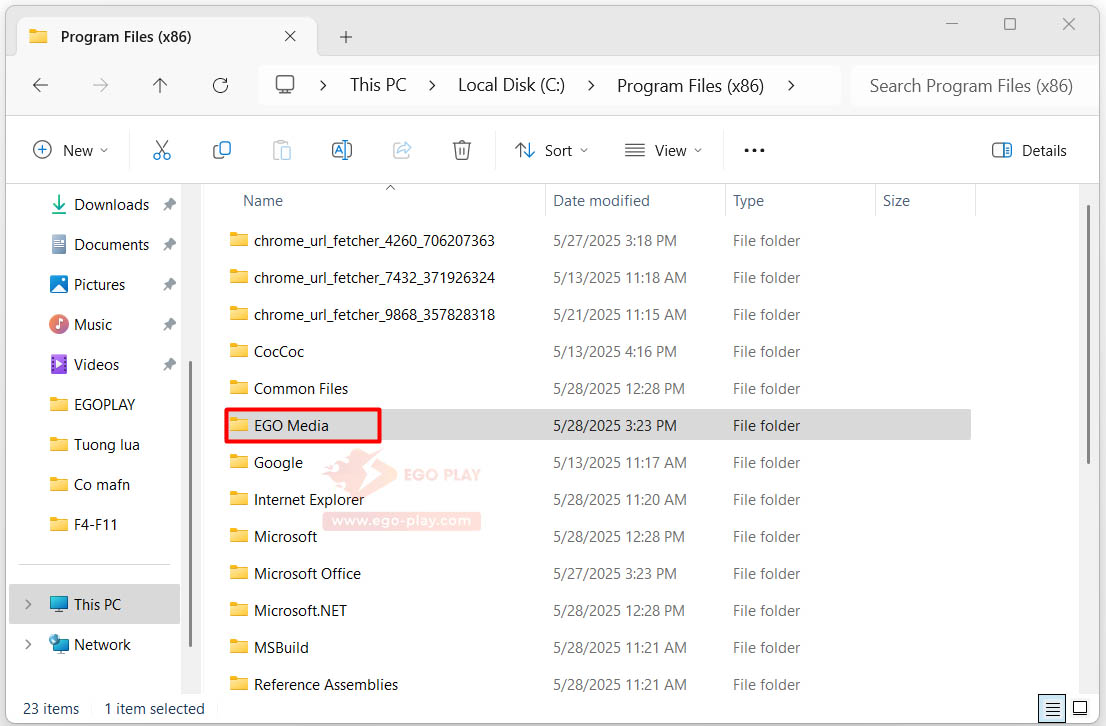The width and height of the screenshot is (1106, 726).
Task: Expand chevron after Program Files (x86) breadcrumb
Action: pyautogui.click(x=791, y=85)
